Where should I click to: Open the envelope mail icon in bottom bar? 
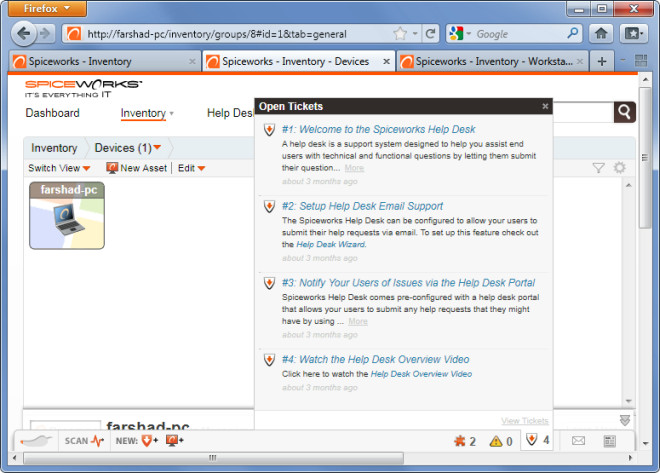click(578, 441)
